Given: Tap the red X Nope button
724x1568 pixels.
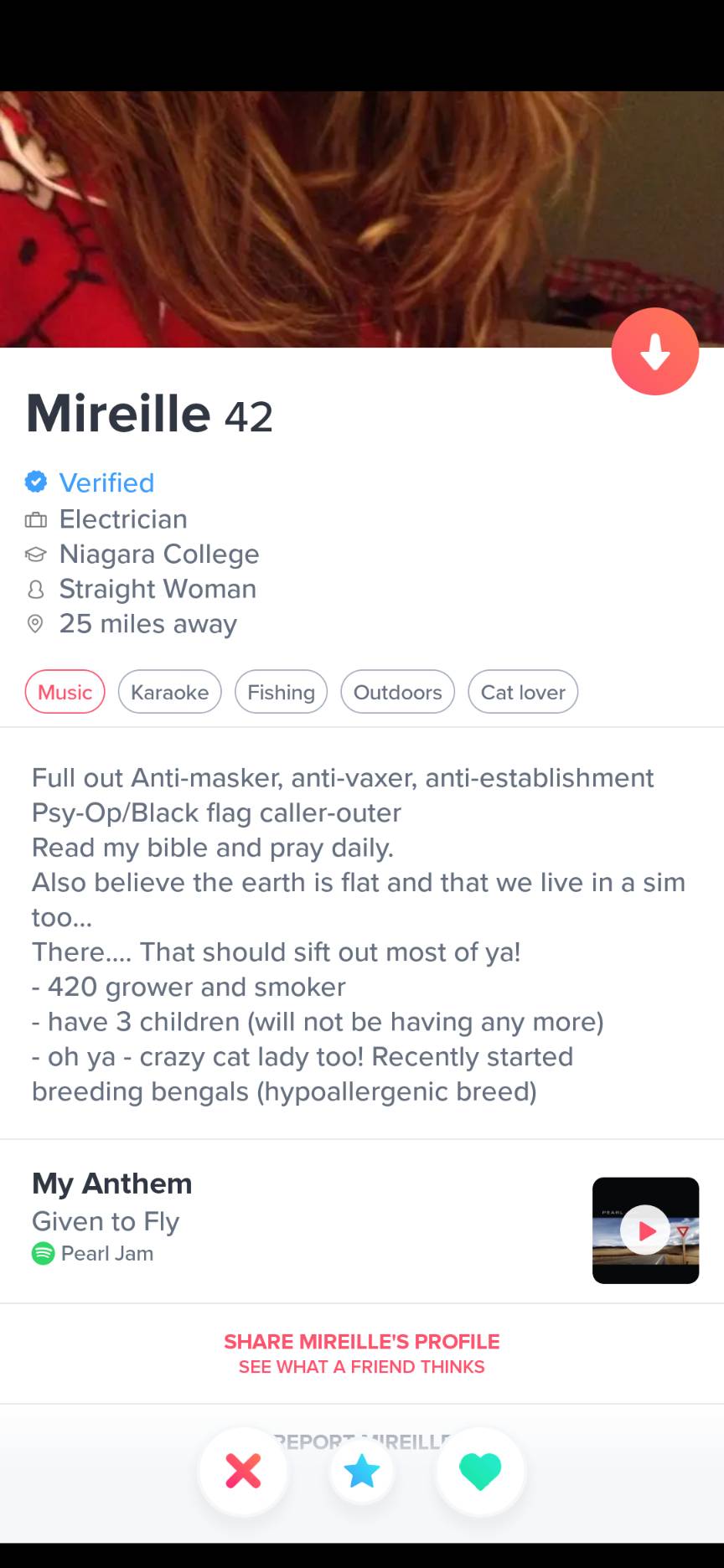Looking at the screenshot, I should coord(243,1471).
